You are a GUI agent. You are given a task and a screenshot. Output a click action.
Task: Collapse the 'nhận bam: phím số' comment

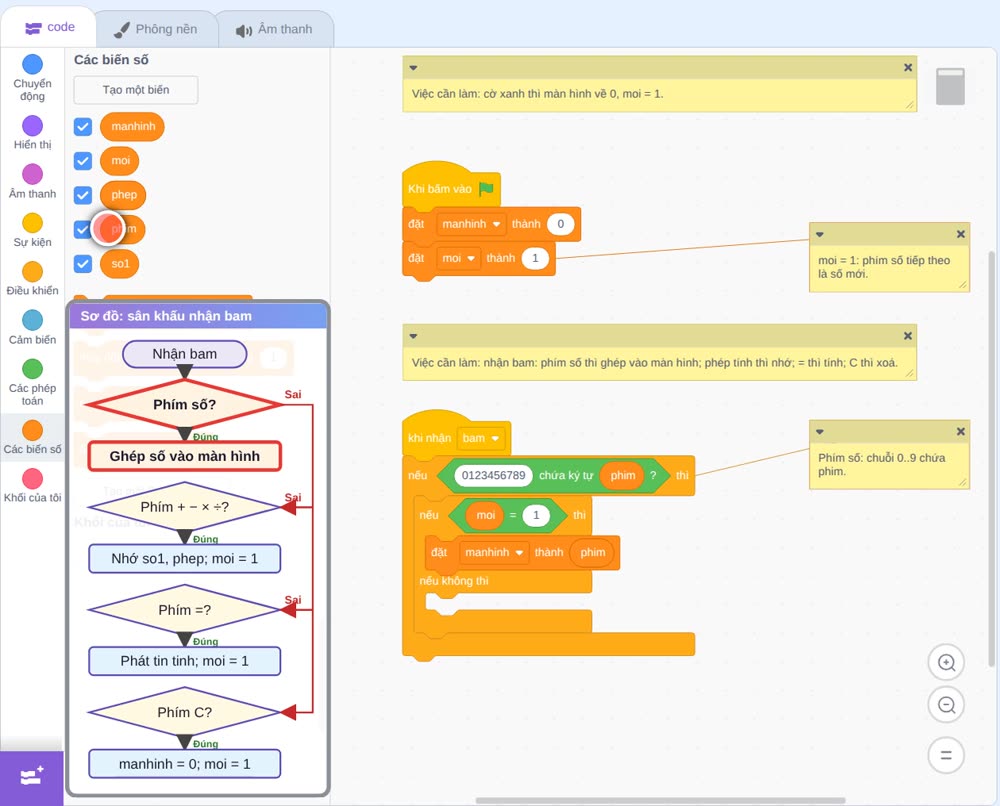413,336
